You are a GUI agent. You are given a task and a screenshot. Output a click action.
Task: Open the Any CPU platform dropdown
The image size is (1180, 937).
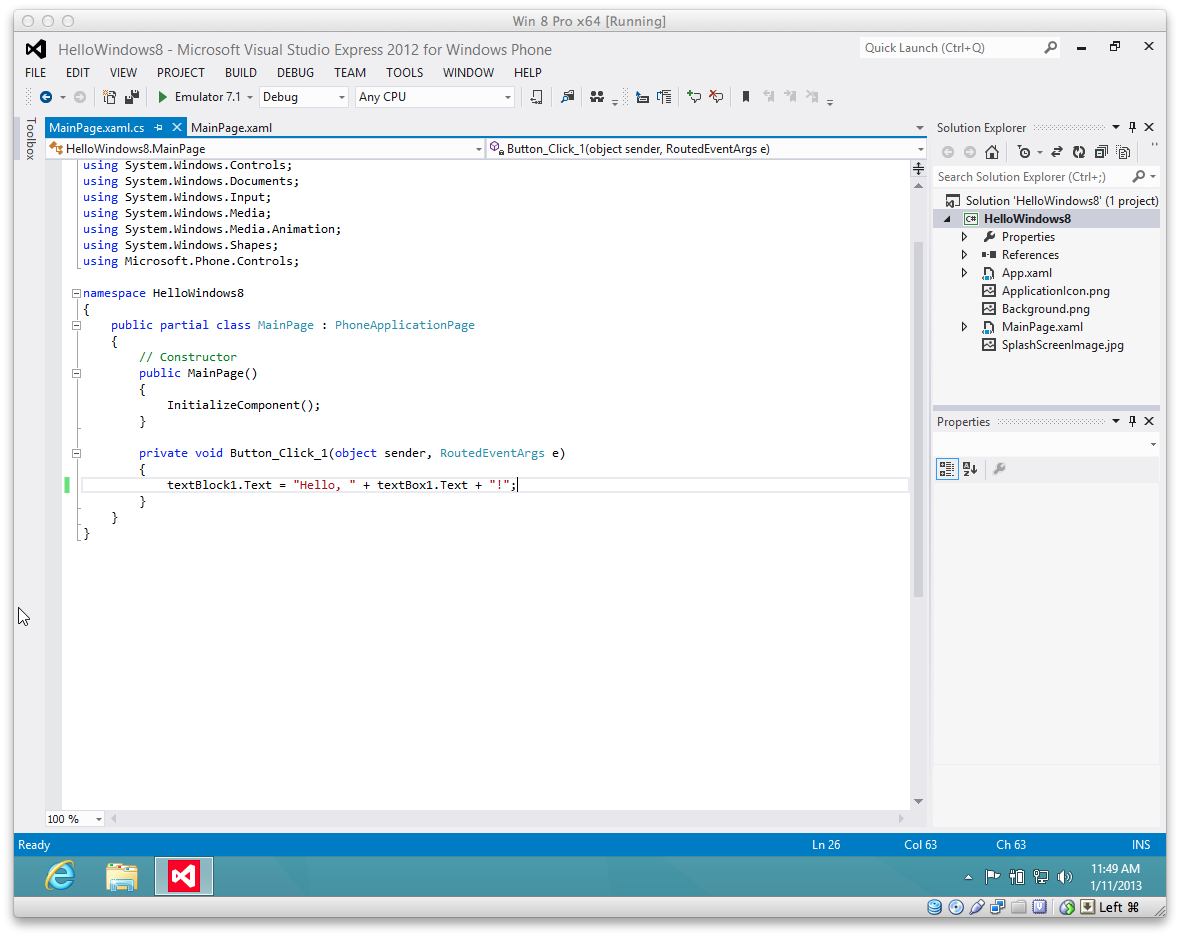coord(434,97)
